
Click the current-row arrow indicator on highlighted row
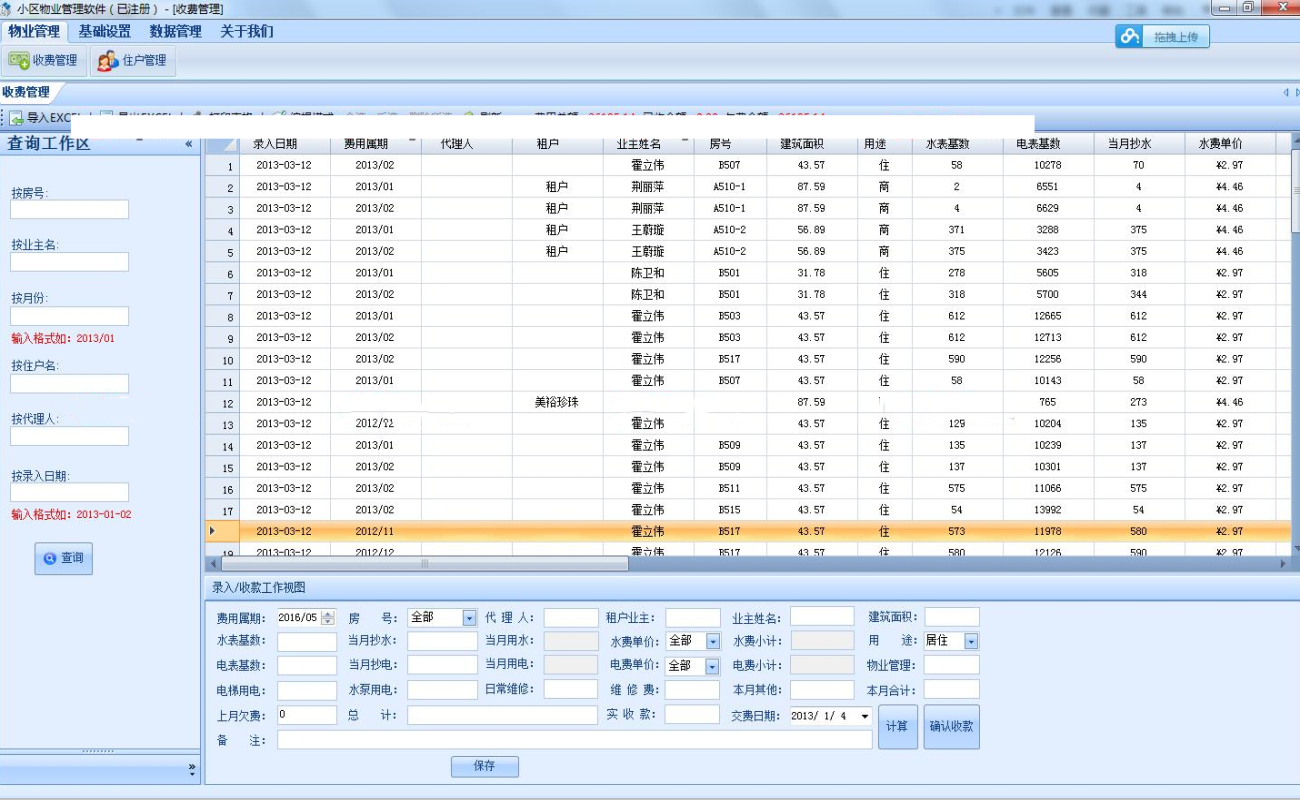click(x=212, y=531)
